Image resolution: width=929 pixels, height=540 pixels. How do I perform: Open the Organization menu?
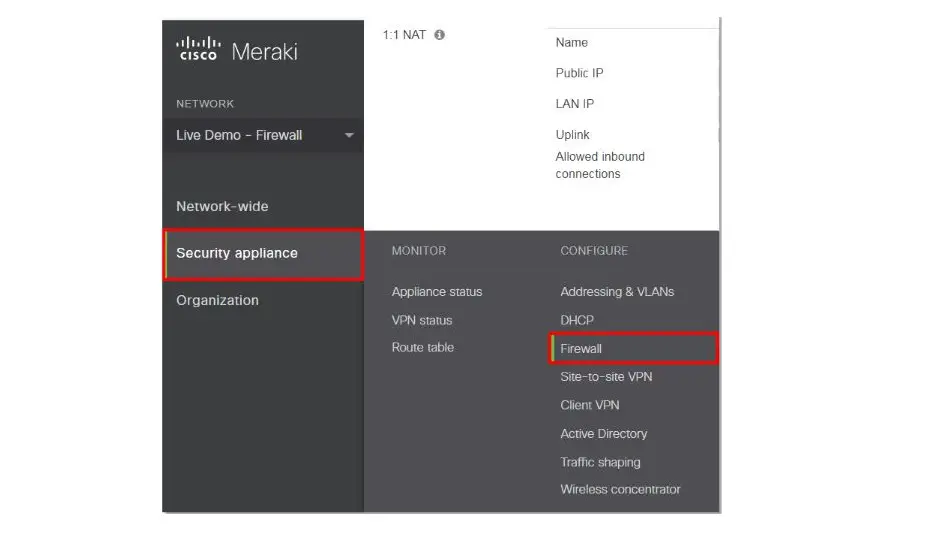(x=217, y=300)
